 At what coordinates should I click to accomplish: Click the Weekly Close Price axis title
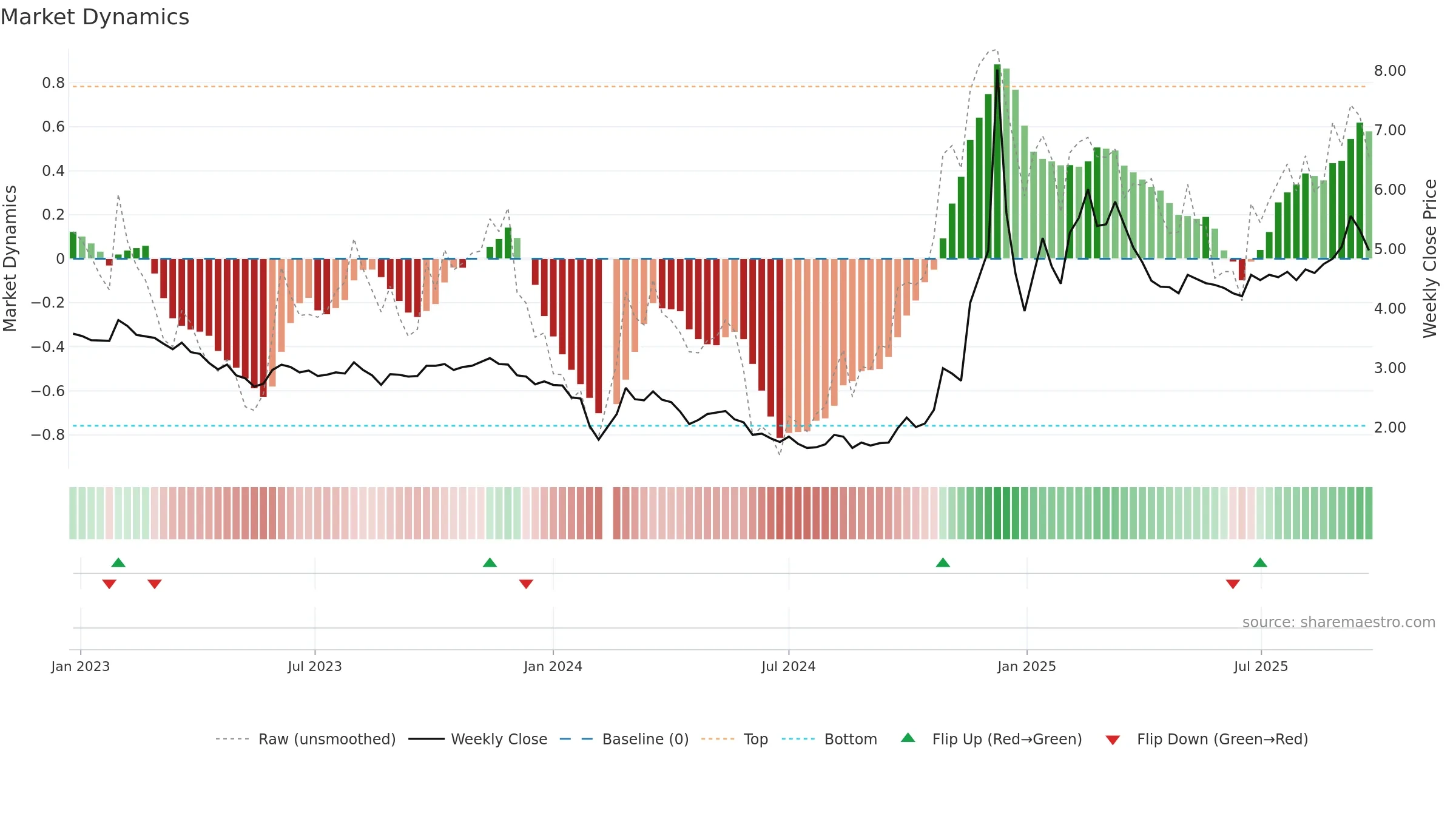pos(1430,258)
